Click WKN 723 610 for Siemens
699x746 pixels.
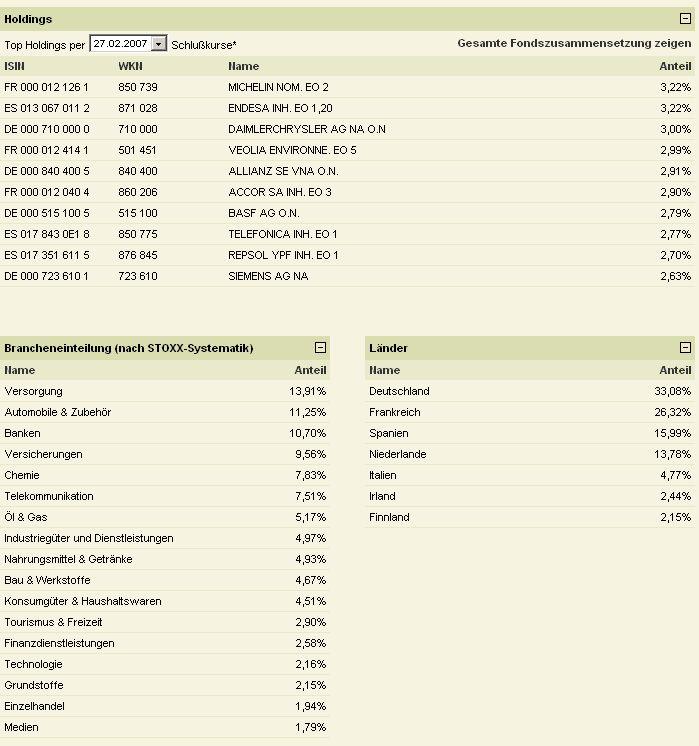coord(137,276)
